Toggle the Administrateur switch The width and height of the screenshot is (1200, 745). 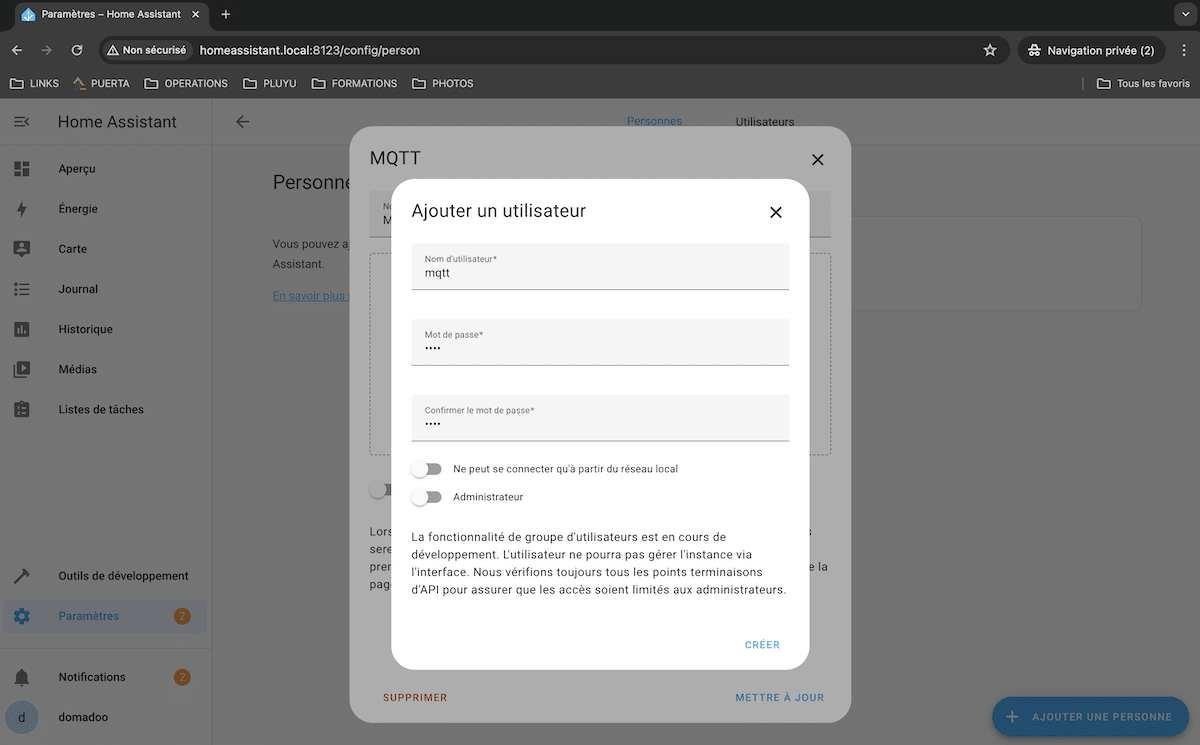(x=426, y=497)
